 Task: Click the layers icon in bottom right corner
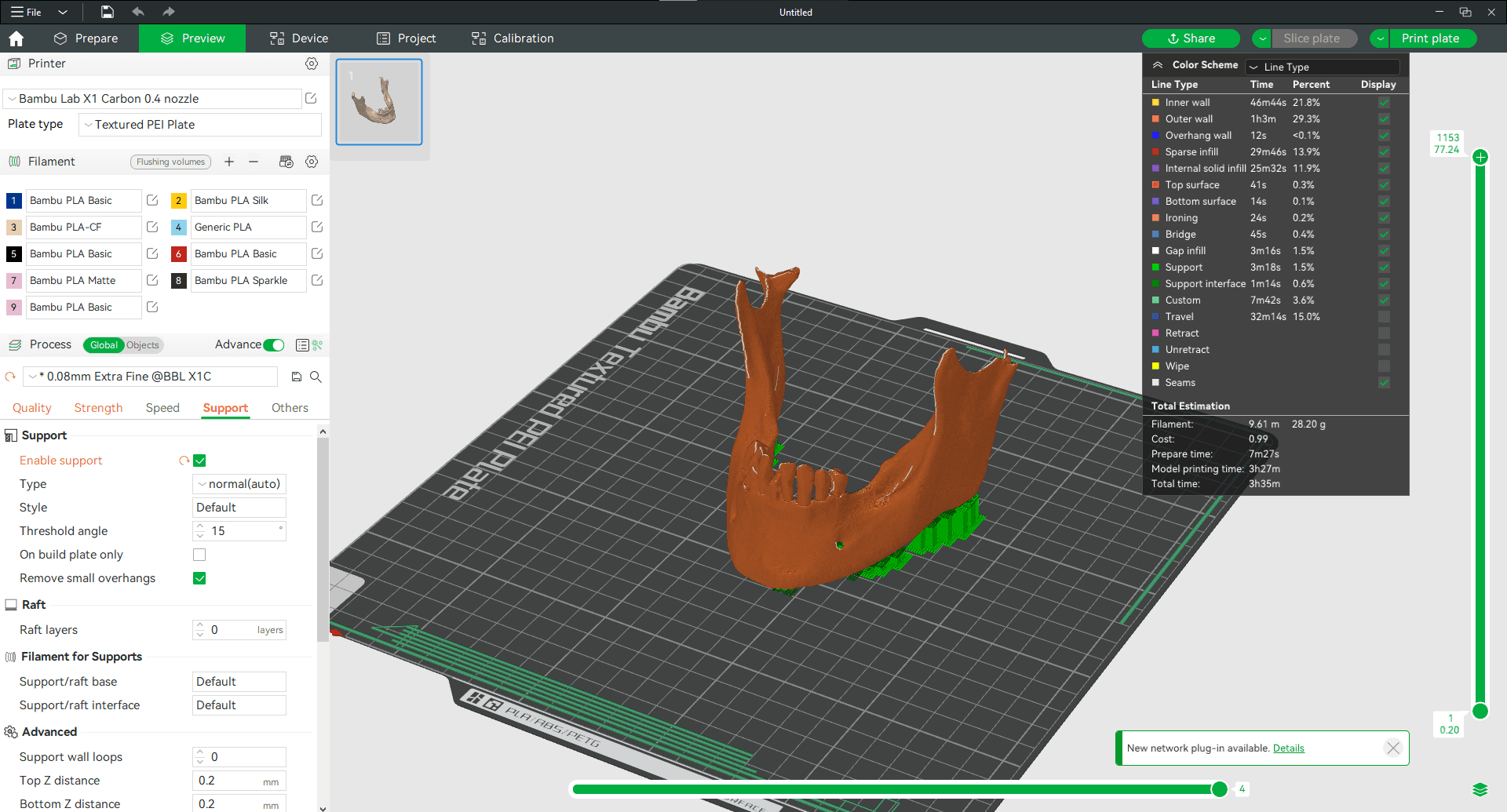[1480, 789]
